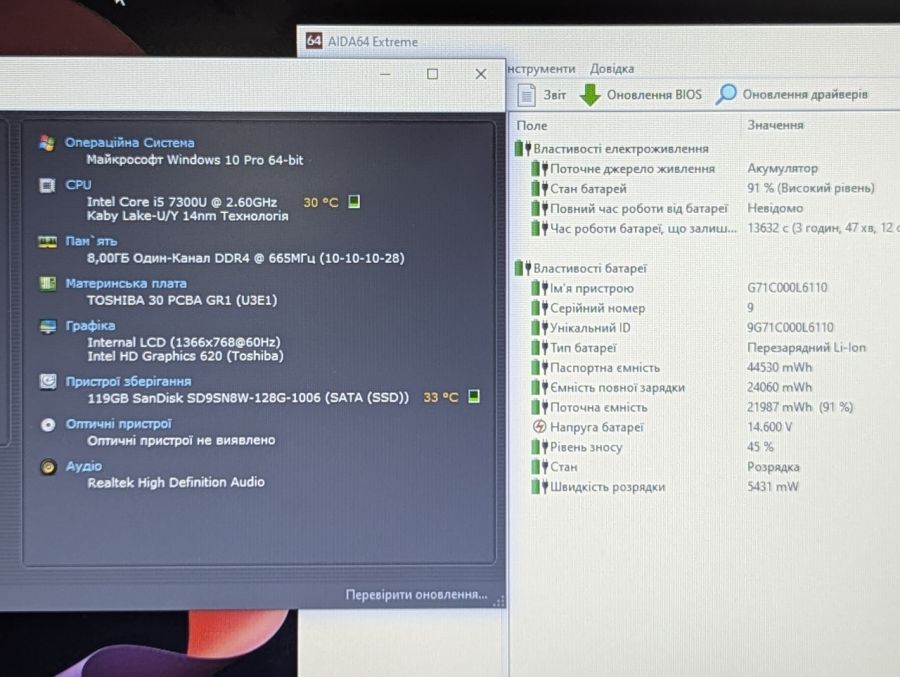
Task: Open the Оптичні пристрої section link
Action: click(x=118, y=424)
